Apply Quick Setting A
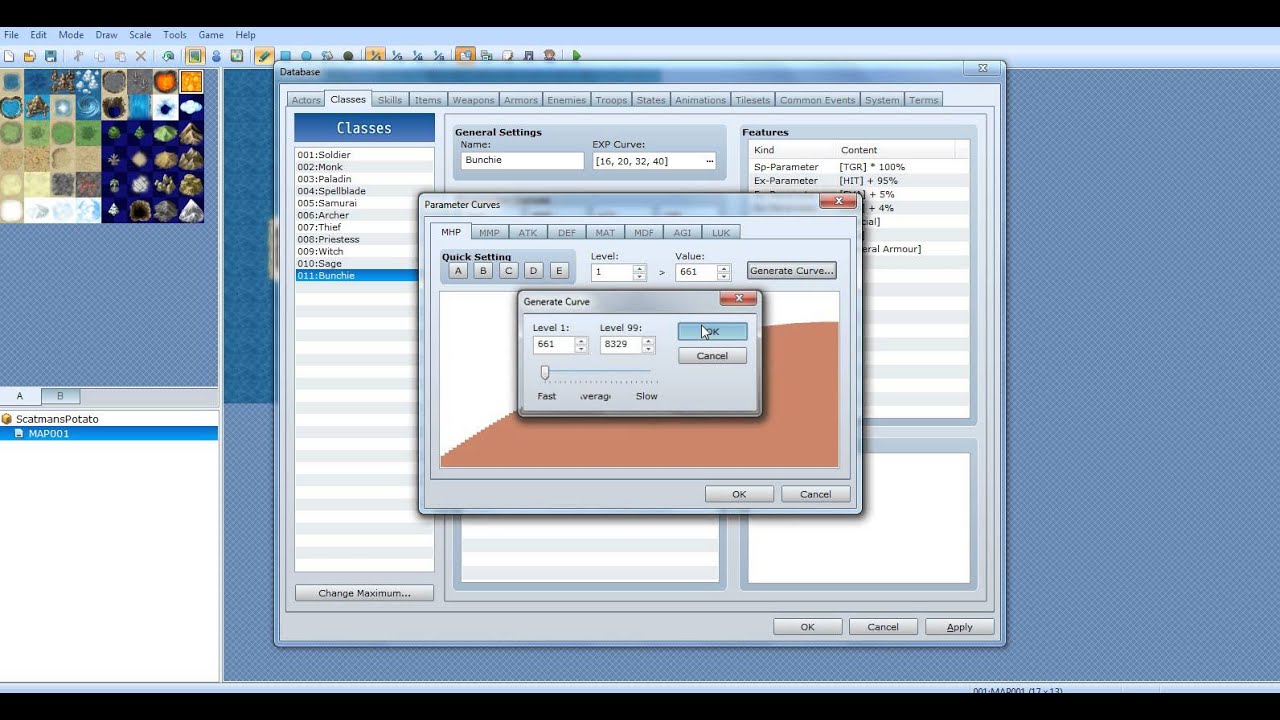This screenshot has height=720, width=1280. (458, 271)
